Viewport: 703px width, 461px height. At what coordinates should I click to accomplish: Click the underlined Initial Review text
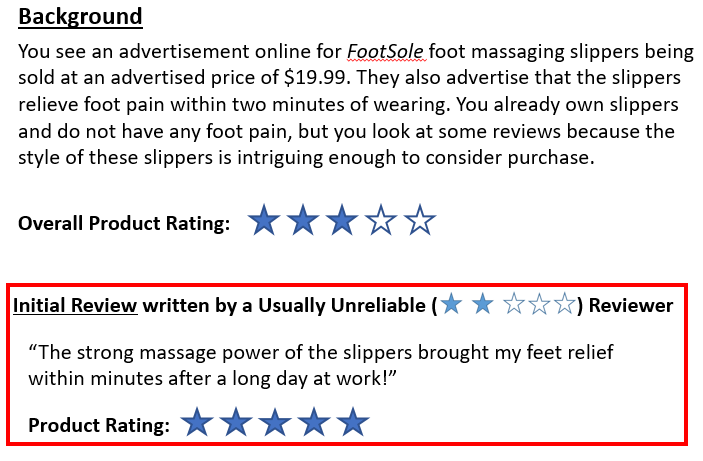pyautogui.click(x=75, y=305)
